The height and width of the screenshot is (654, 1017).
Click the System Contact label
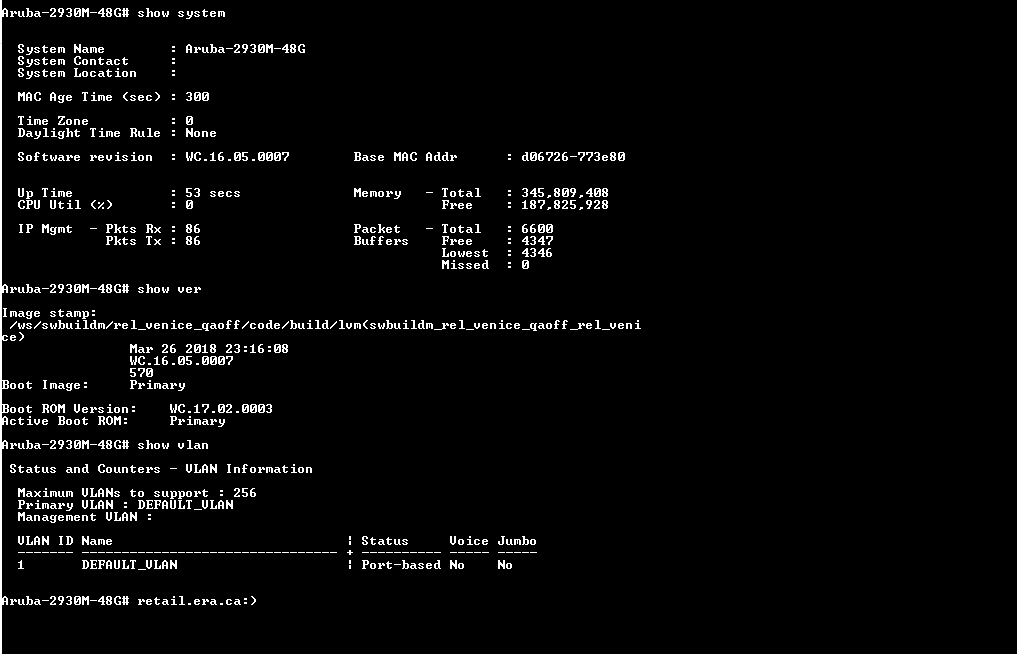[x=73, y=61]
